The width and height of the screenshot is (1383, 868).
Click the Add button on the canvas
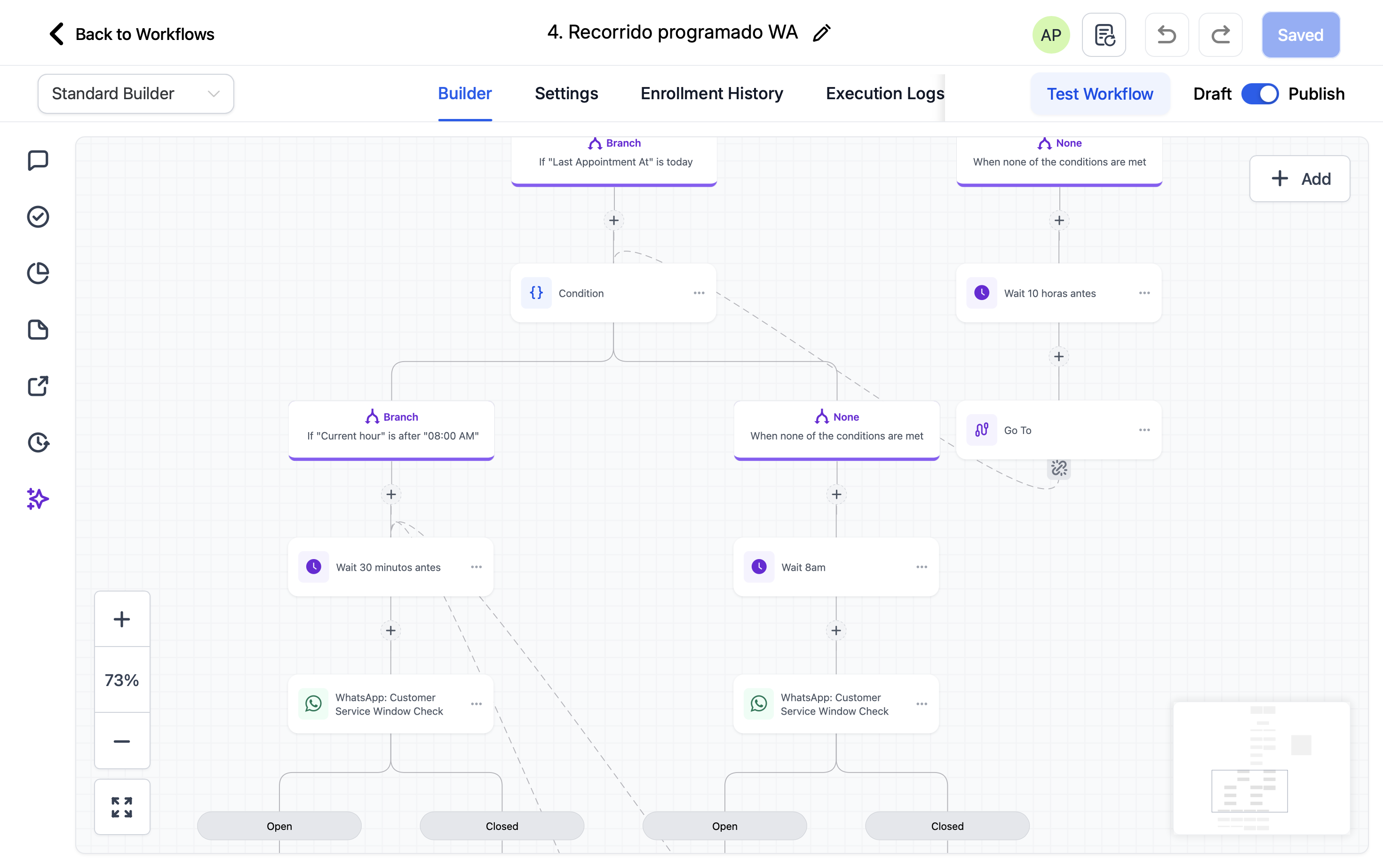point(1300,179)
